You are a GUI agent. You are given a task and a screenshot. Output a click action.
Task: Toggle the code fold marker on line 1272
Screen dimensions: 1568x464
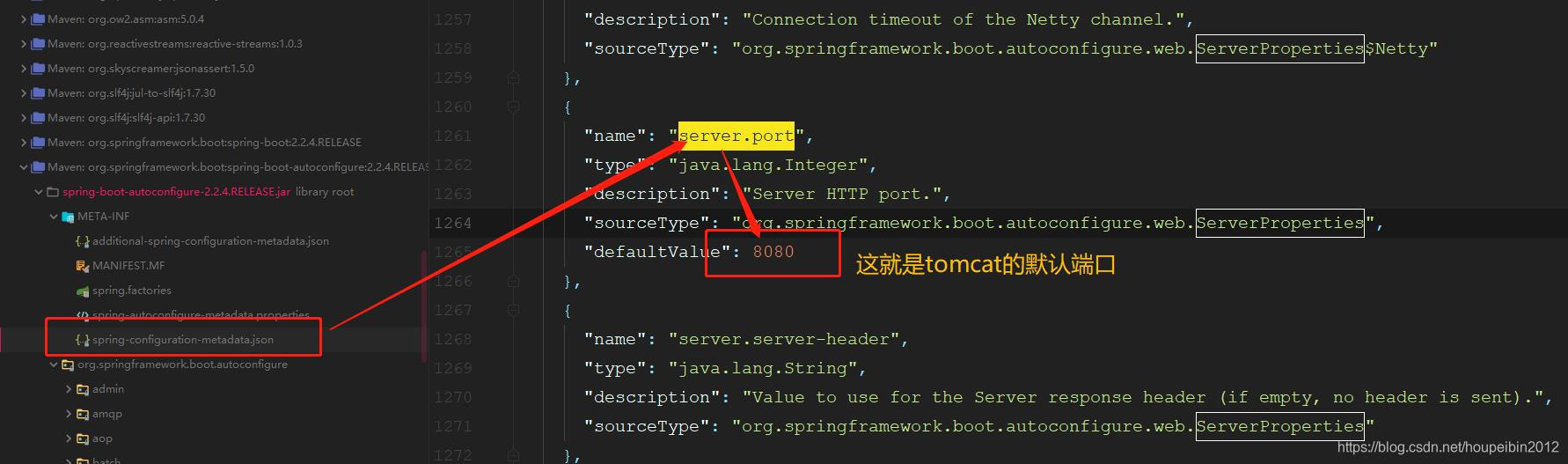click(513, 455)
